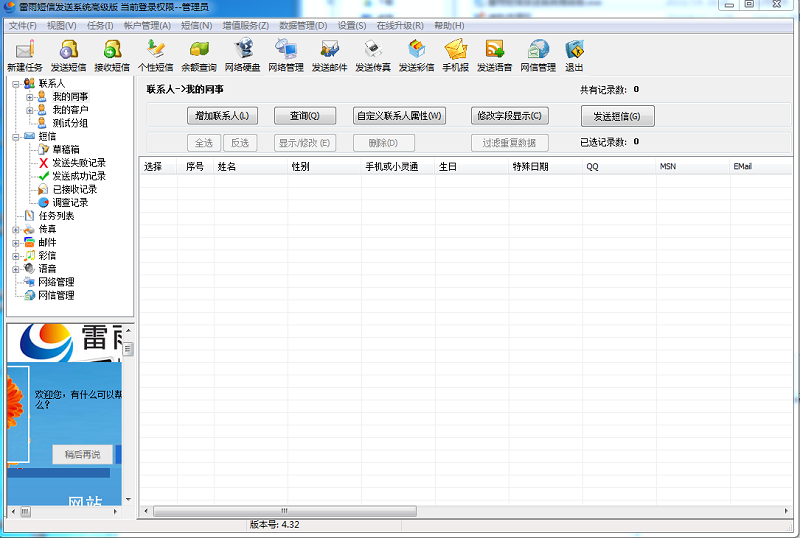Open the 网络硬盘 toolbar icon
The width and height of the screenshot is (800, 538).
tap(242, 55)
